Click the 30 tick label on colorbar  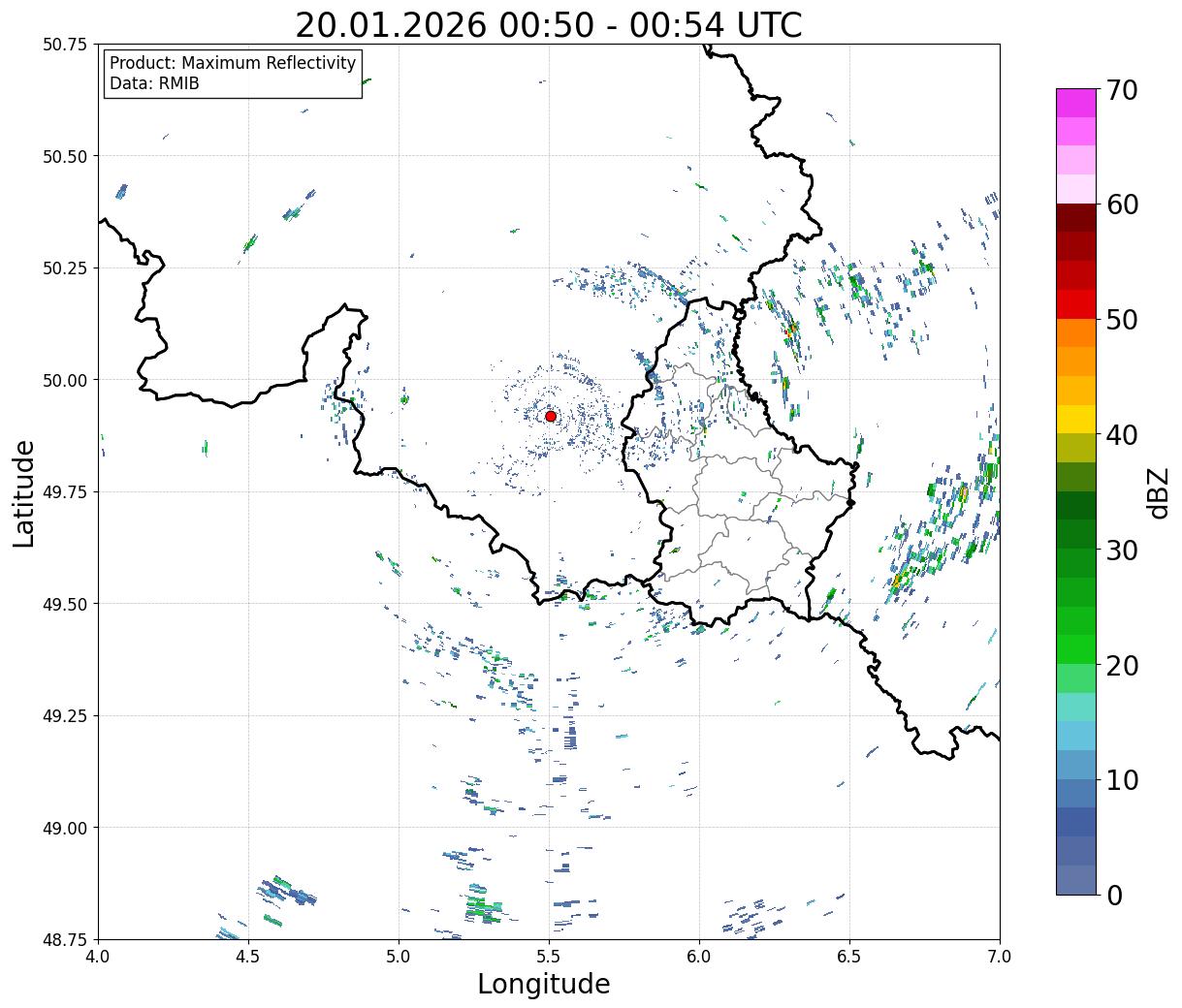(x=1121, y=551)
